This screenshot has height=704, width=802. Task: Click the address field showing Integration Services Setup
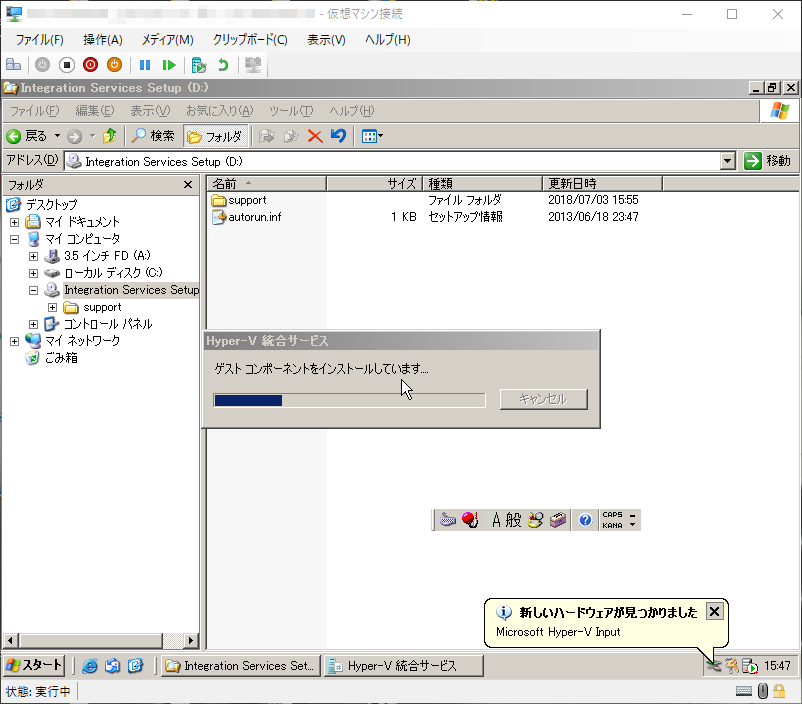coord(393,161)
